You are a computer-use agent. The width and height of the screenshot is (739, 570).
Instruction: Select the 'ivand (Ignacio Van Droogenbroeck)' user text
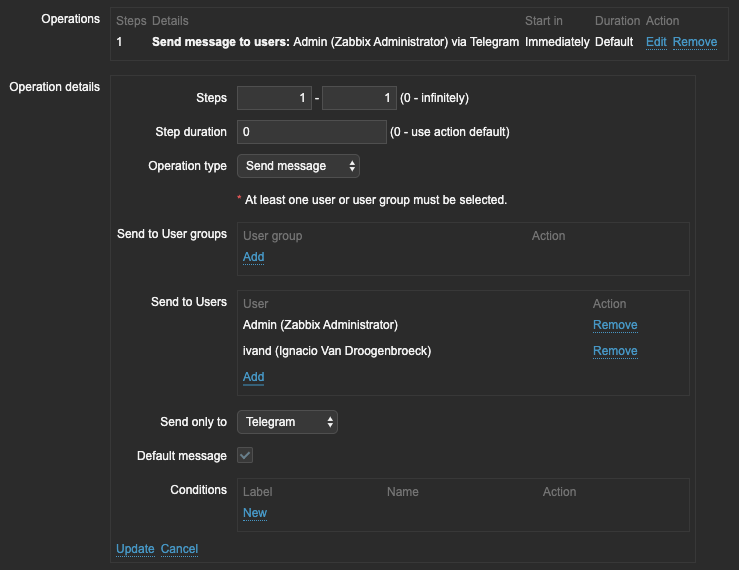point(337,351)
